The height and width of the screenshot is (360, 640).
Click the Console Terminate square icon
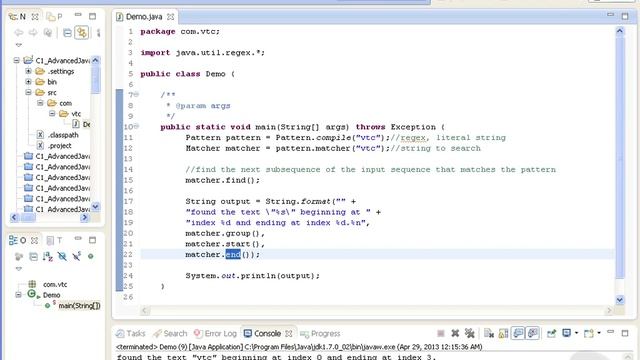coord(440,333)
